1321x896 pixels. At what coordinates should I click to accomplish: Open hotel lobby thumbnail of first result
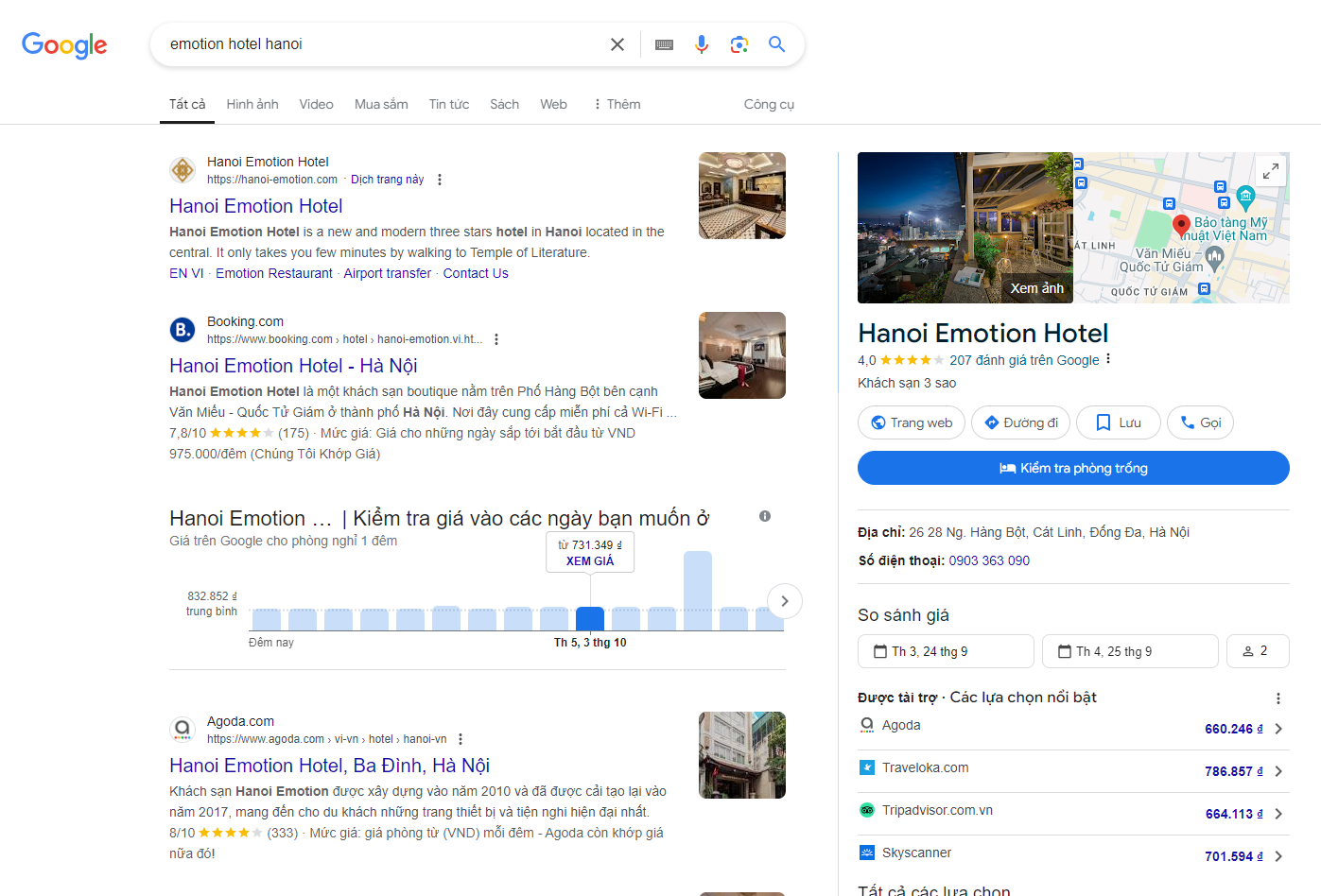(742, 196)
